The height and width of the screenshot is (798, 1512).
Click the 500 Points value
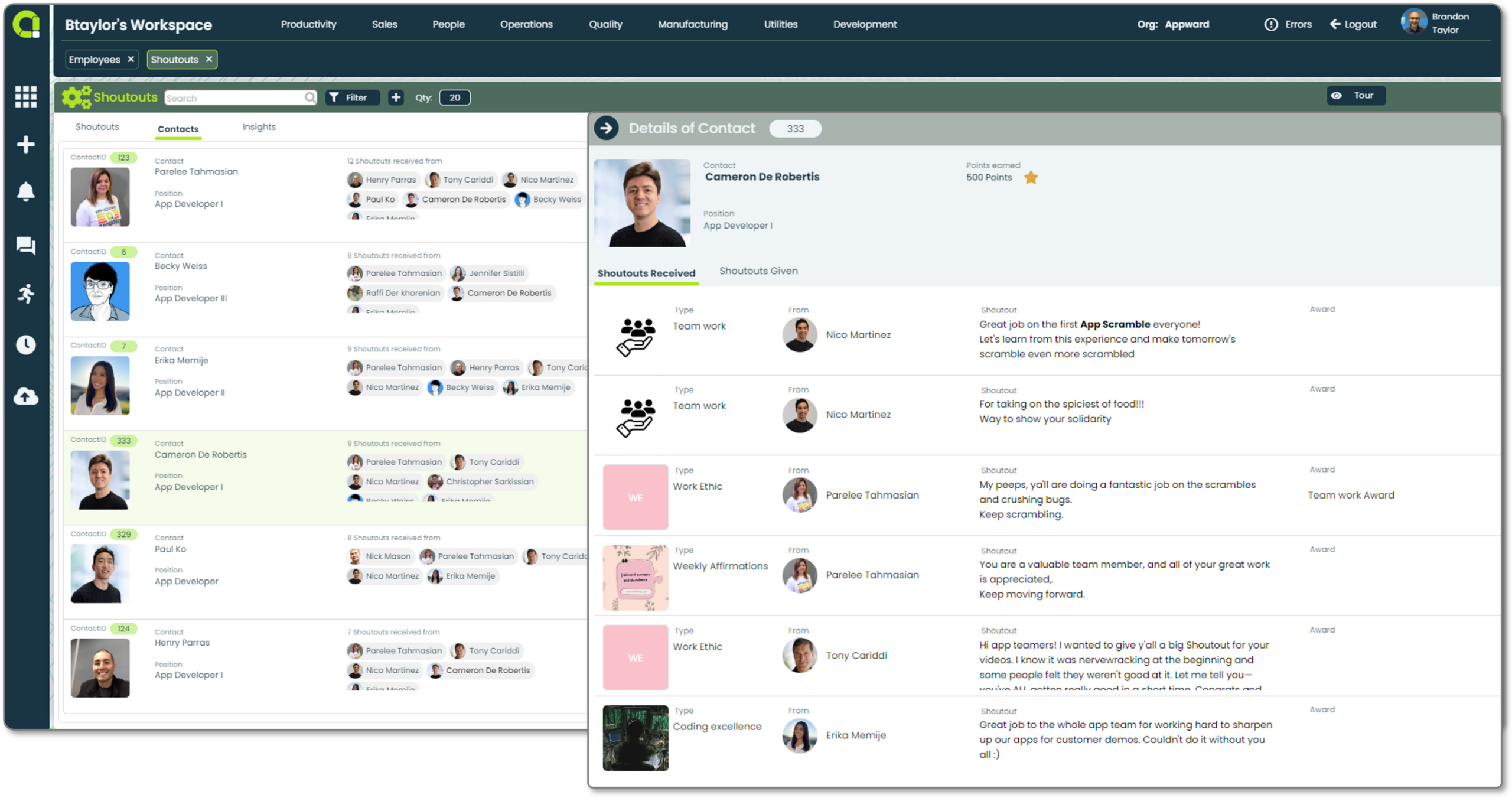click(x=989, y=177)
